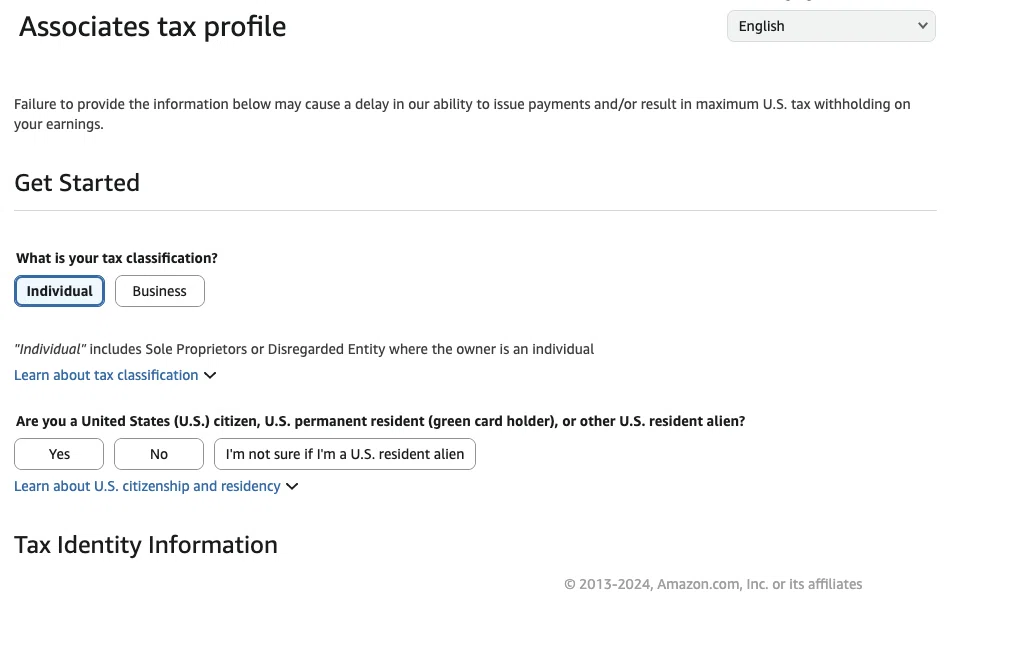
Task: Click the failure to provide information notice
Action: click(462, 114)
